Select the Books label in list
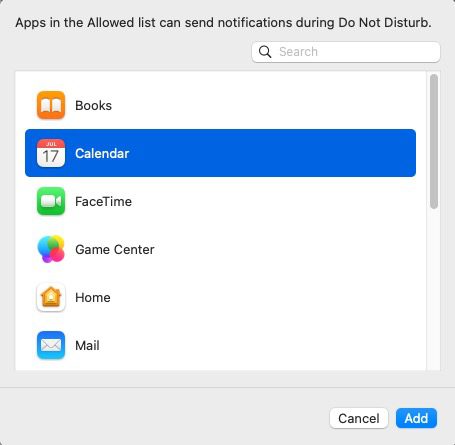This screenshot has height=445, width=455. [93, 106]
